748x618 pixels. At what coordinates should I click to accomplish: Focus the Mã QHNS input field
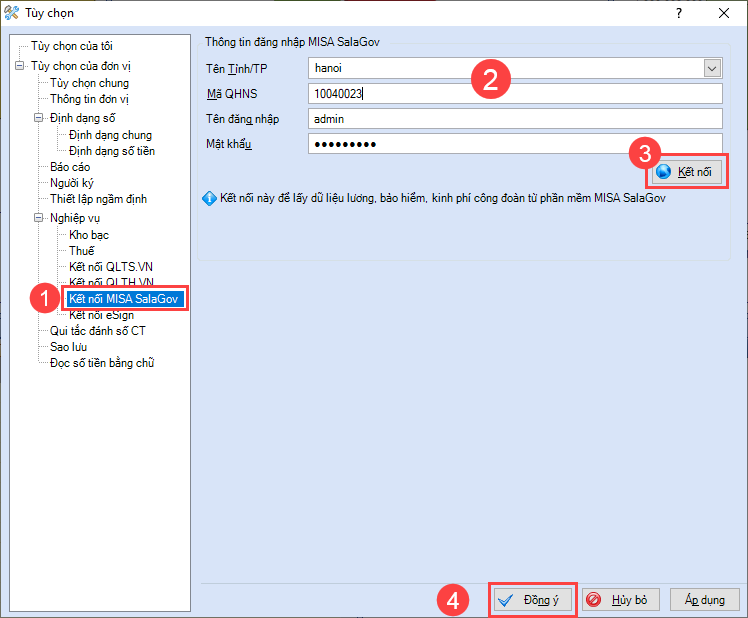(515, 94)
